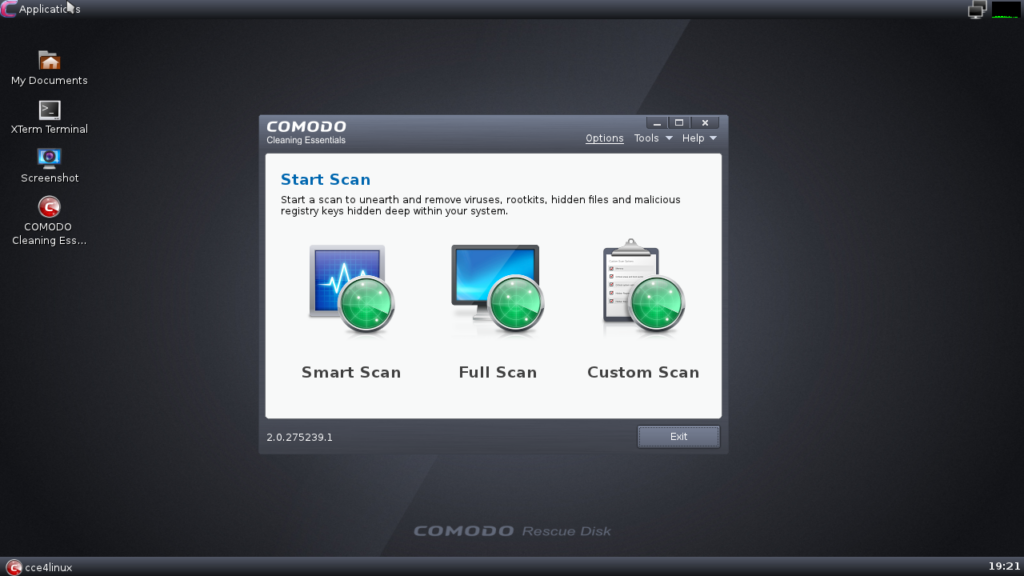Open the Applications menu

(x=40, y=9)
